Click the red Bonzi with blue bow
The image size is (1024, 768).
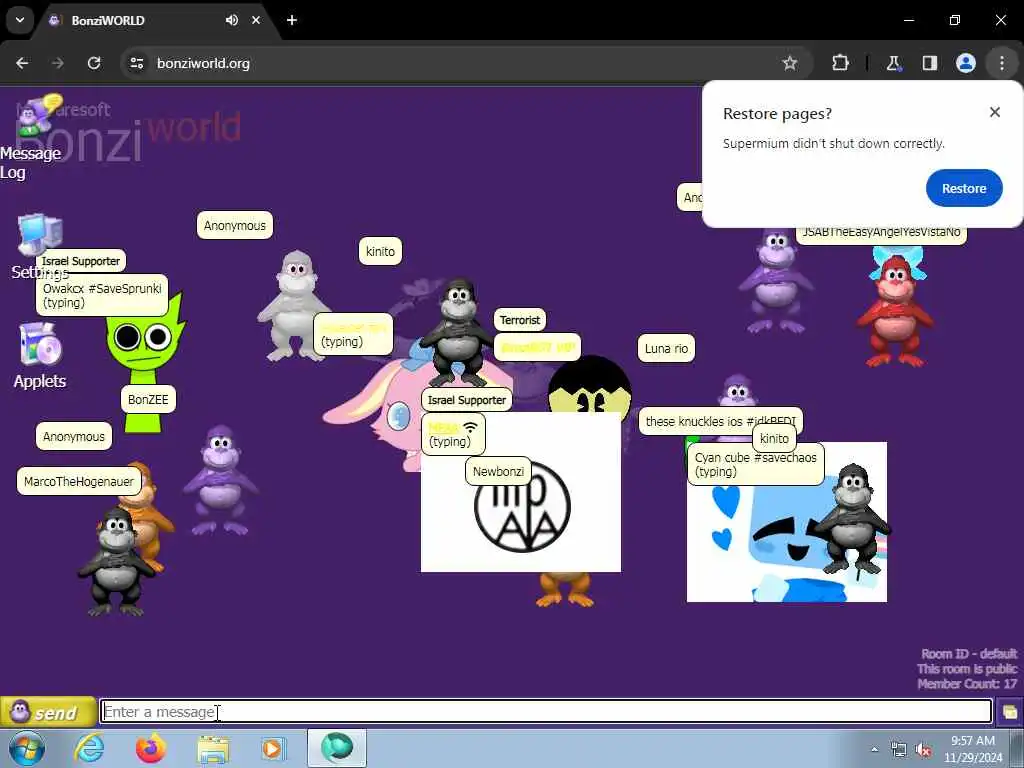click(895, 309)
